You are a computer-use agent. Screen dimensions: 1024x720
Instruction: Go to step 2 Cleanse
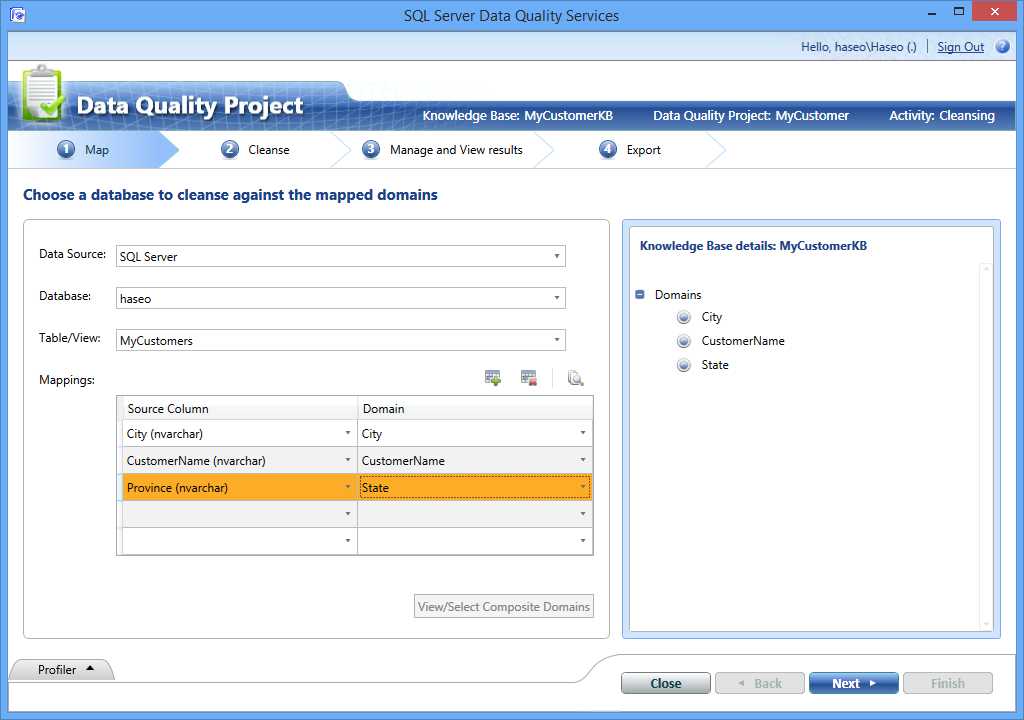[x=255, y=150]
